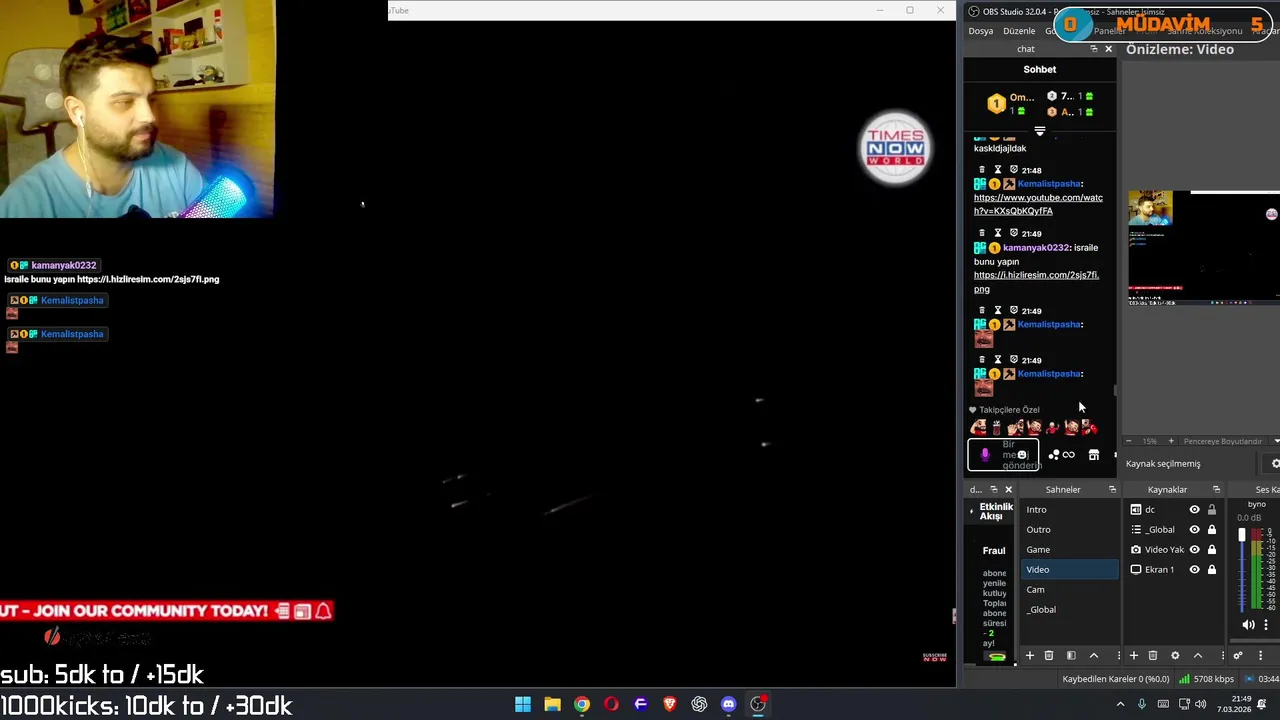Open the emoji picker in the chat input
Viewport: 1280px width, 720px height.
pyautogui.click(x=1021, y=455)
